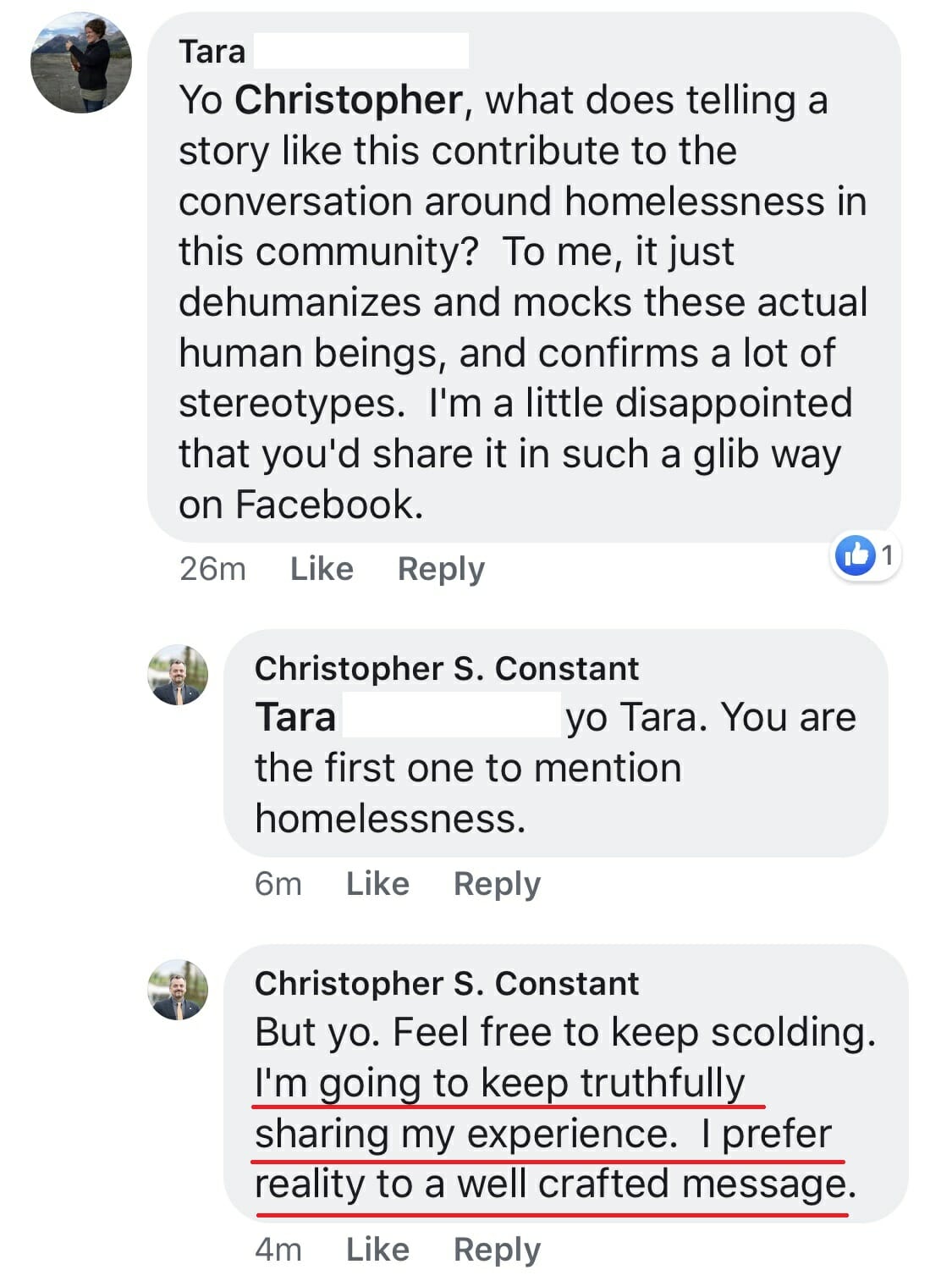Open Christopher S. Constant name on the 6m reply
Screen dimensions: 952x1281
pos(447,668)
